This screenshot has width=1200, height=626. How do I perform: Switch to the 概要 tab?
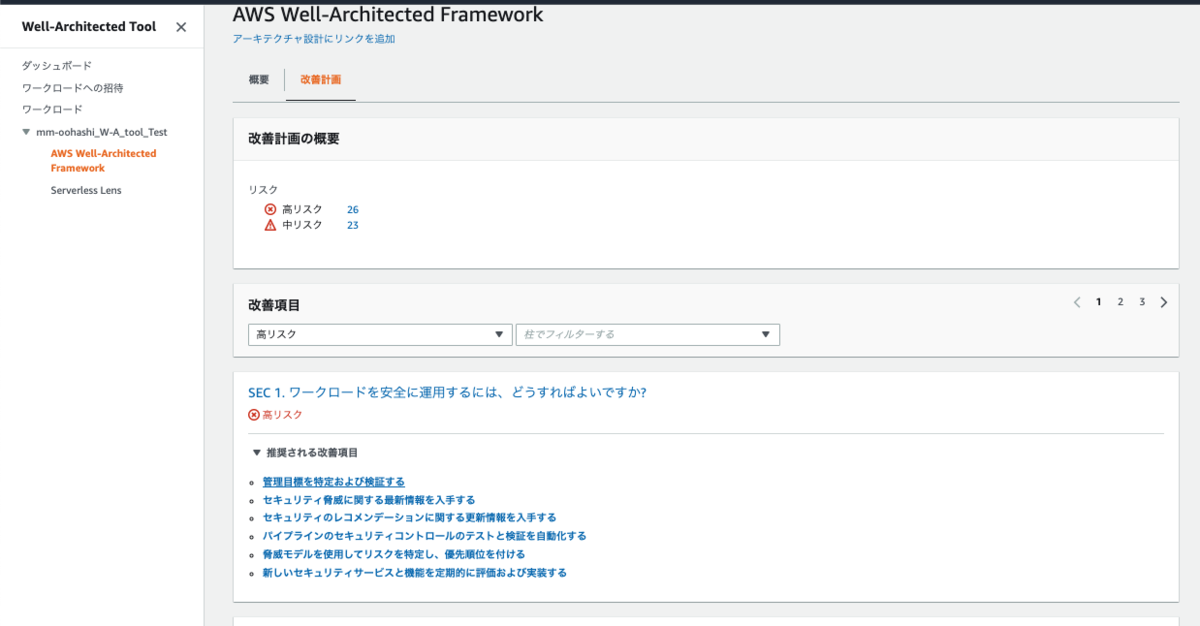(x=259, y=79)
